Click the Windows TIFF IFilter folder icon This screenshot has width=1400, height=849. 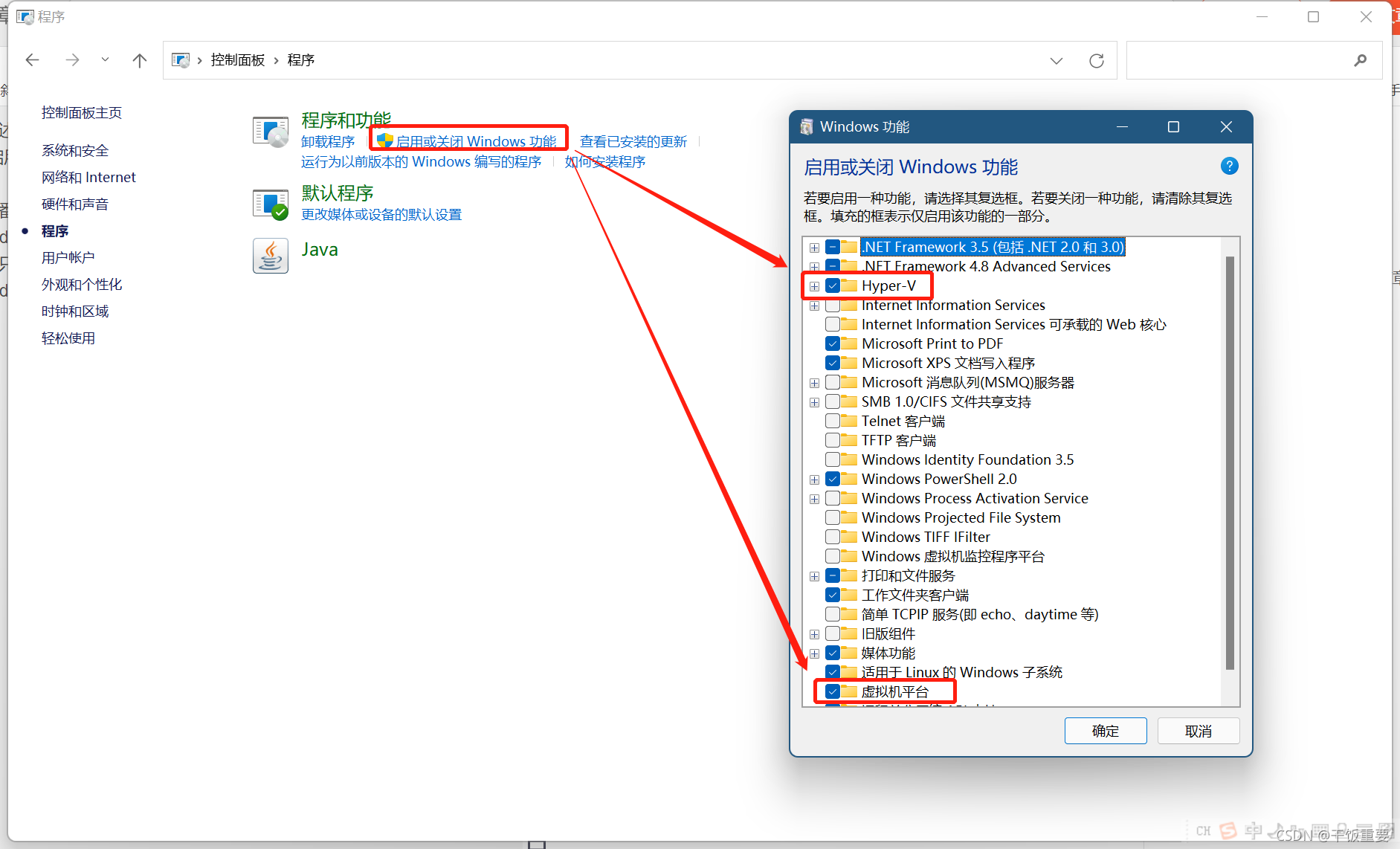[849, 536]
